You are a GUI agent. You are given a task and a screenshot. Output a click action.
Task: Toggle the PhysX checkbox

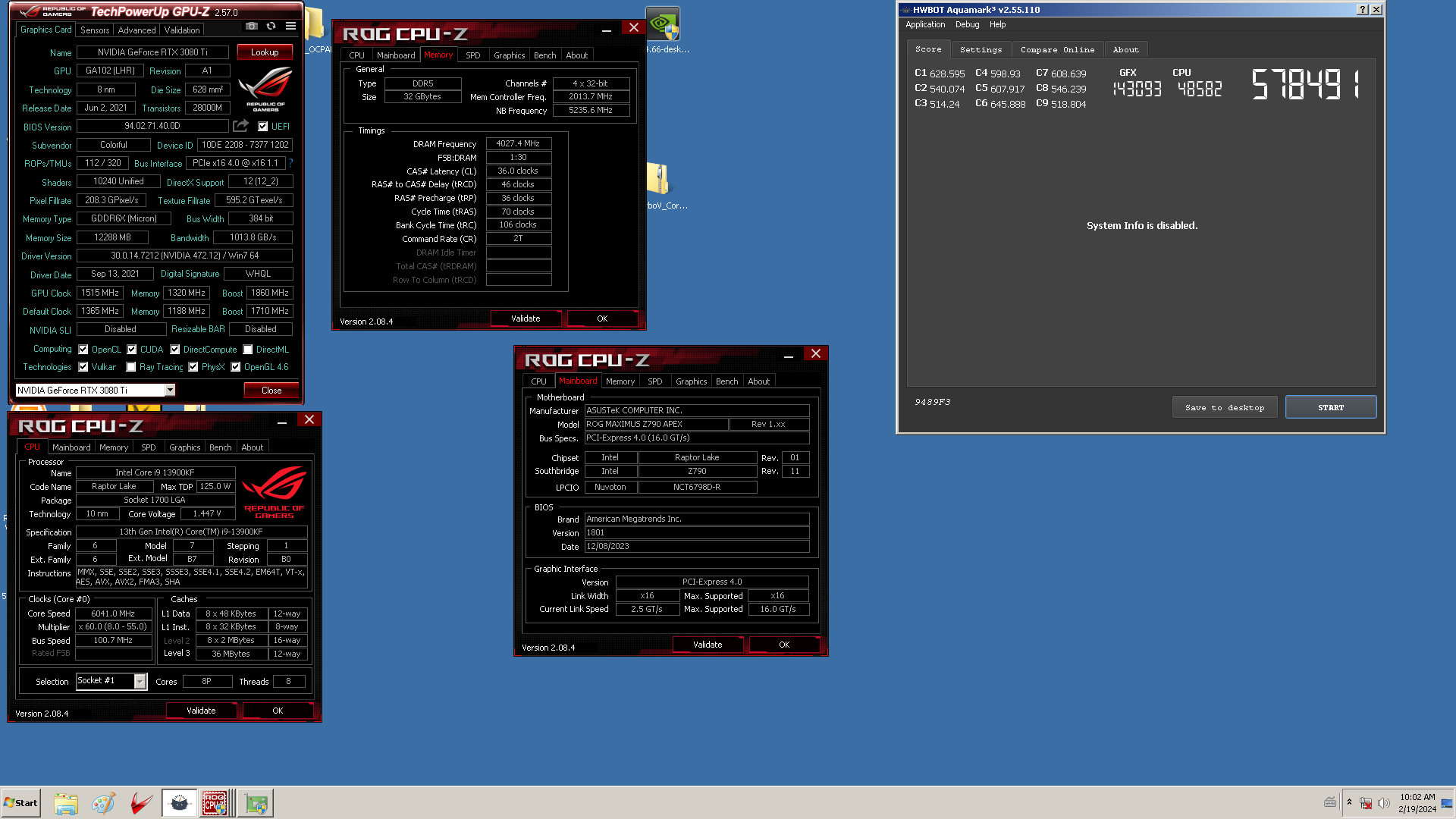193,367
